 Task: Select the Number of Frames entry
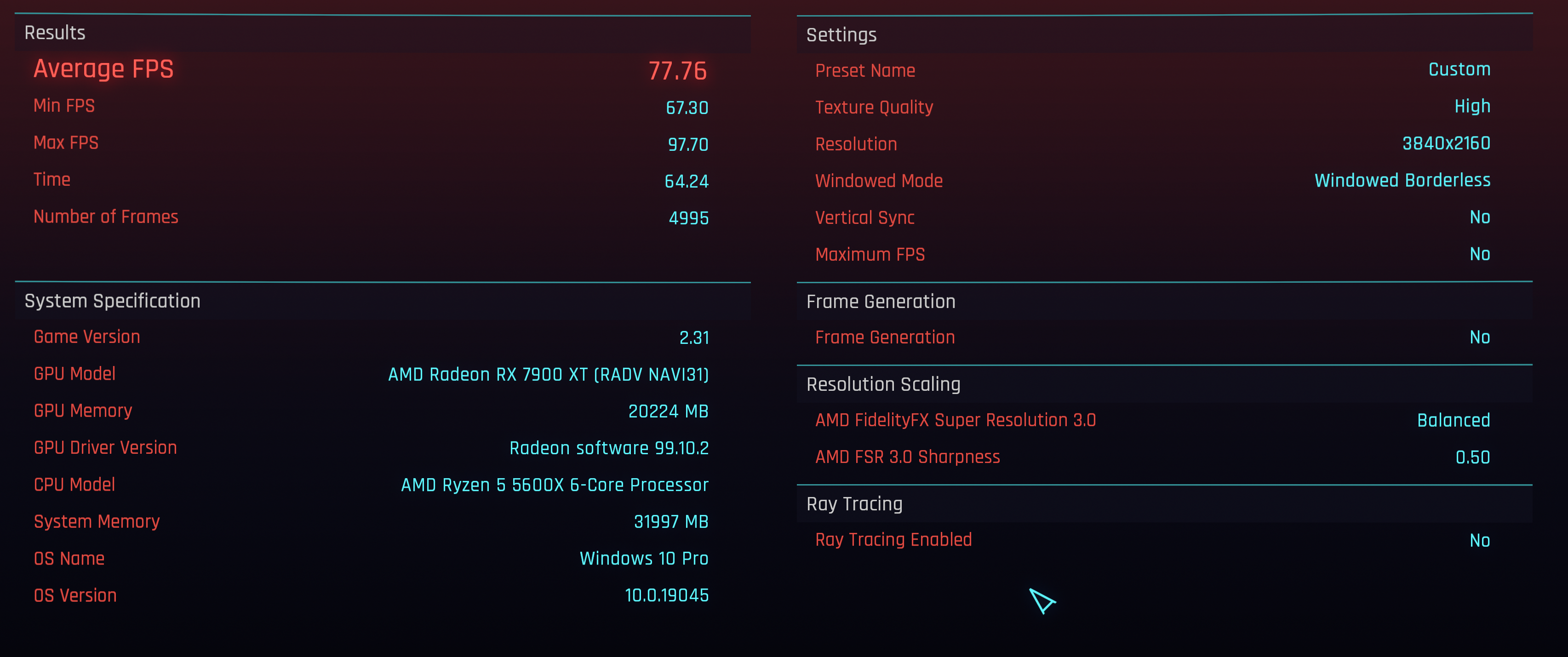click(371, 217)
